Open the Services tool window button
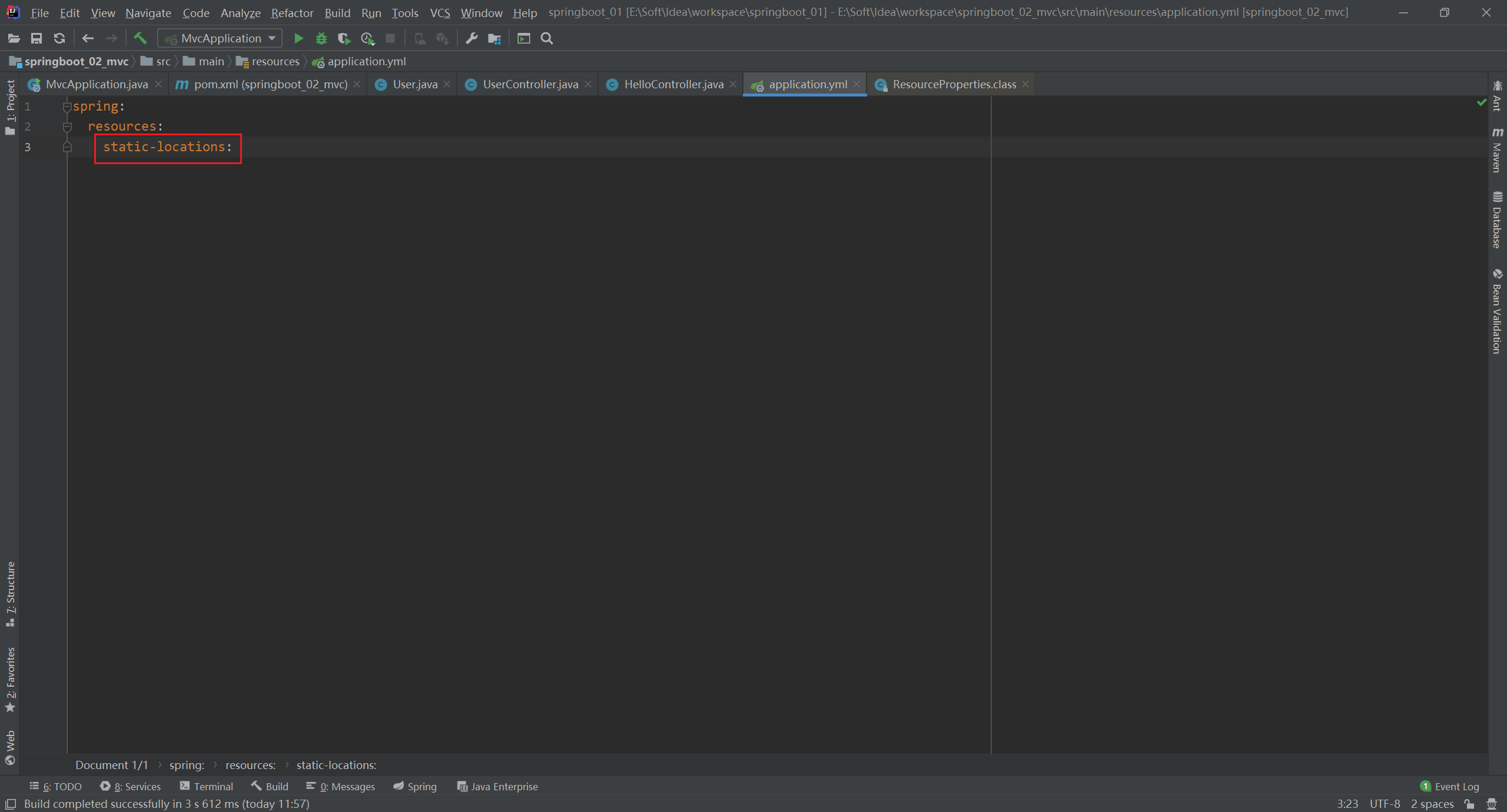 (x=130, y=787)
